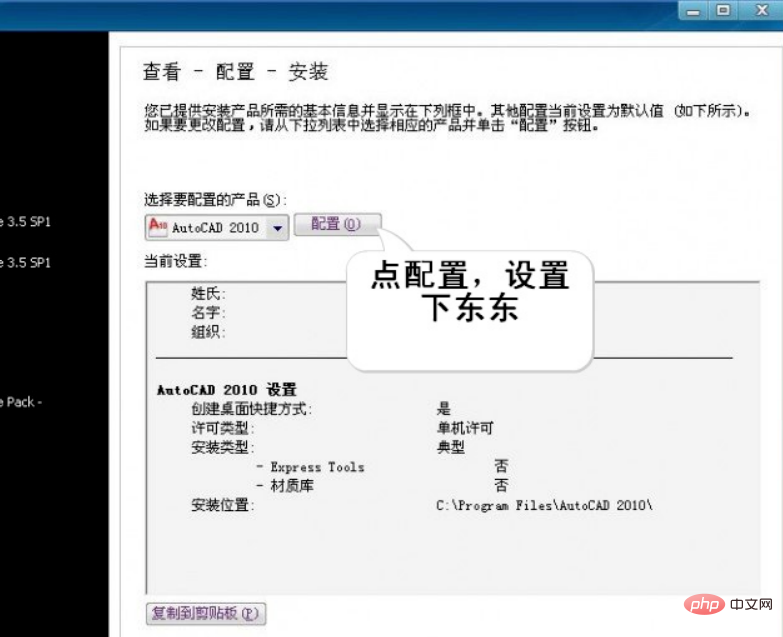The width and height of the screenshot is (783, 637).
Task: Click the Pack - entry in left sidebar
Action: 21,402
